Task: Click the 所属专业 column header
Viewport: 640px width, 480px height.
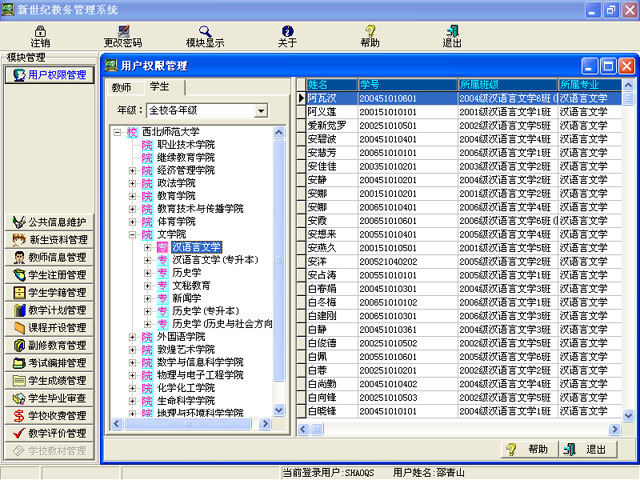Action: pos(590,84)
